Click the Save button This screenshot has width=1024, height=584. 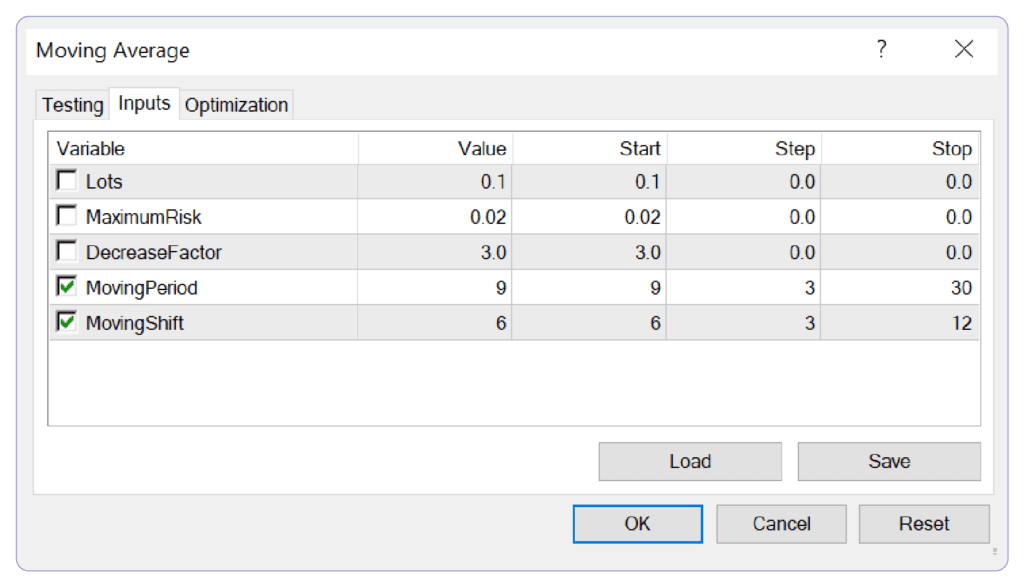(x=889, y=461)
